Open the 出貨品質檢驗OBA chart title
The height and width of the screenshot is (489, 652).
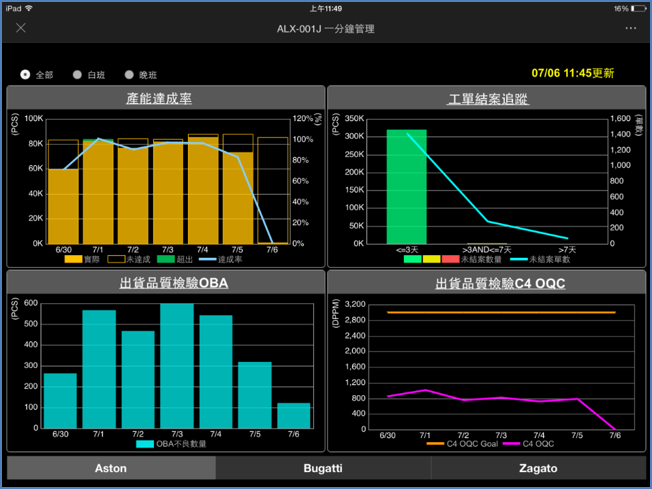tap(166, 284)
